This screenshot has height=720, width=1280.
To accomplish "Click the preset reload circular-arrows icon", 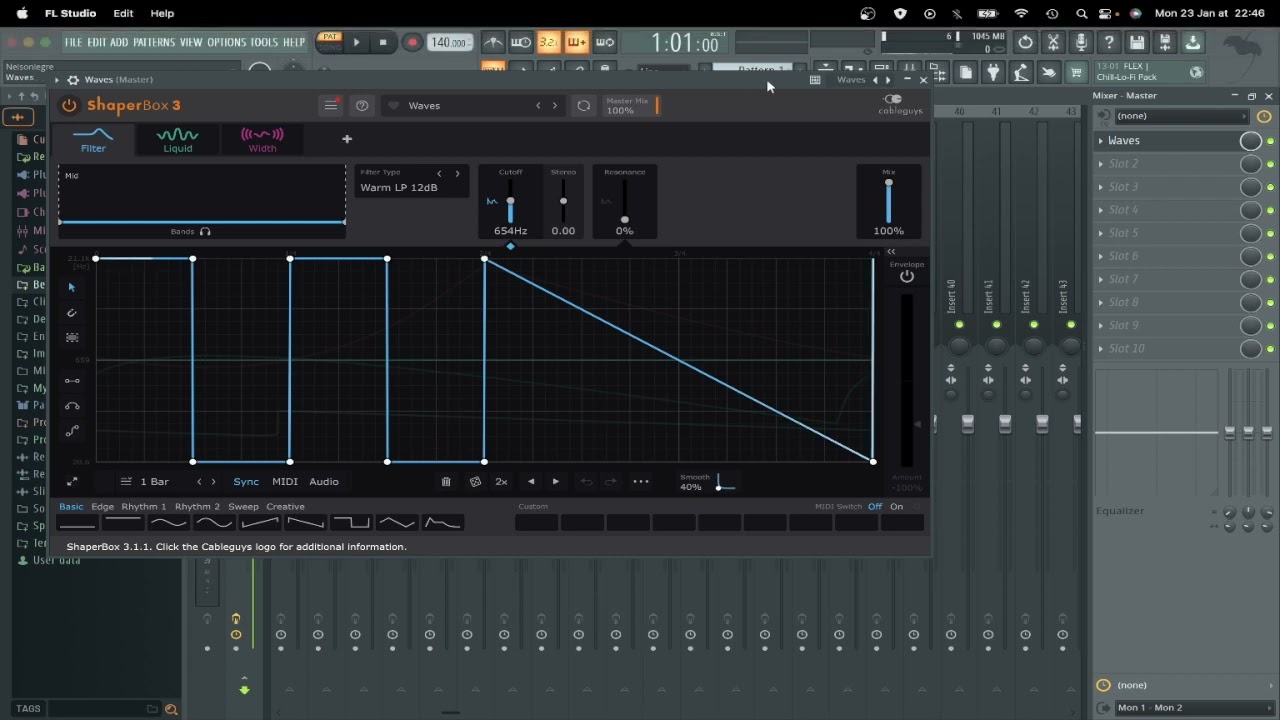I will (x=584, y=105).
